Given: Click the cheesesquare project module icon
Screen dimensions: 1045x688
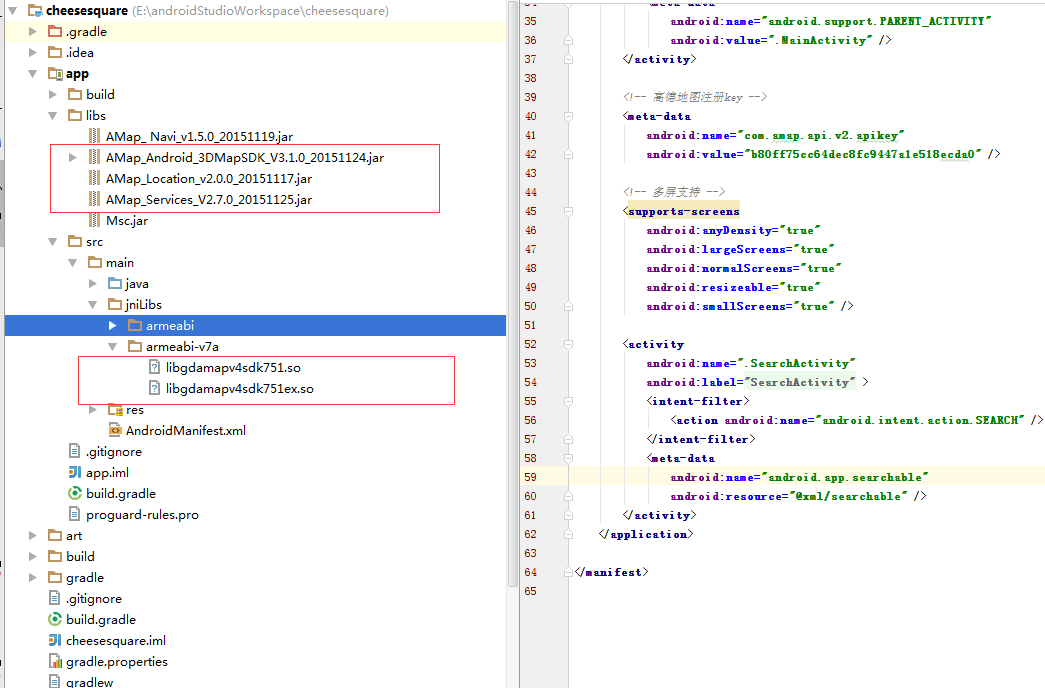Looking at the screenshot, I should 35,11.
